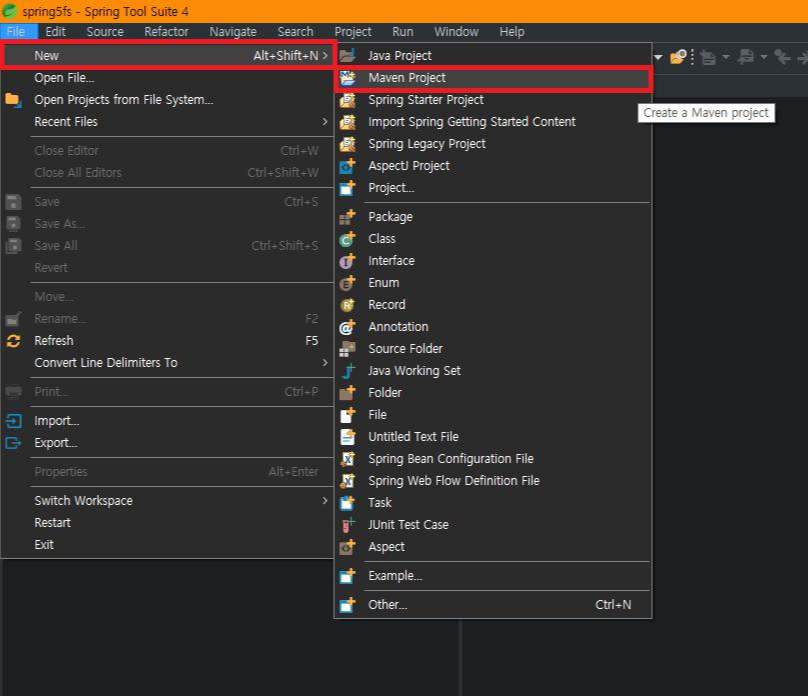Click the Class icon
The image size is (808, 696).
[x=348, y=239]
